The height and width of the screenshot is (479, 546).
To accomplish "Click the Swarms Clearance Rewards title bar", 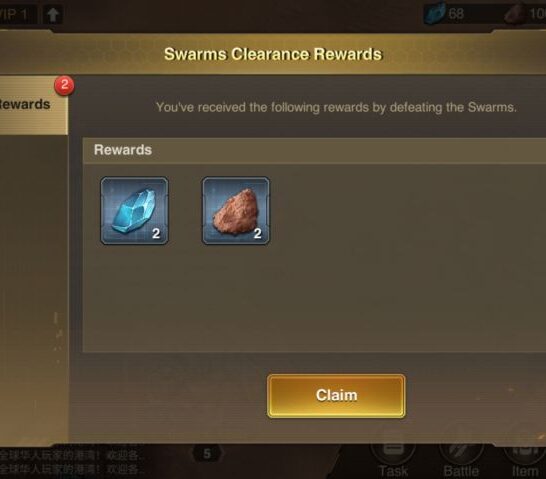I will [273, 54].
